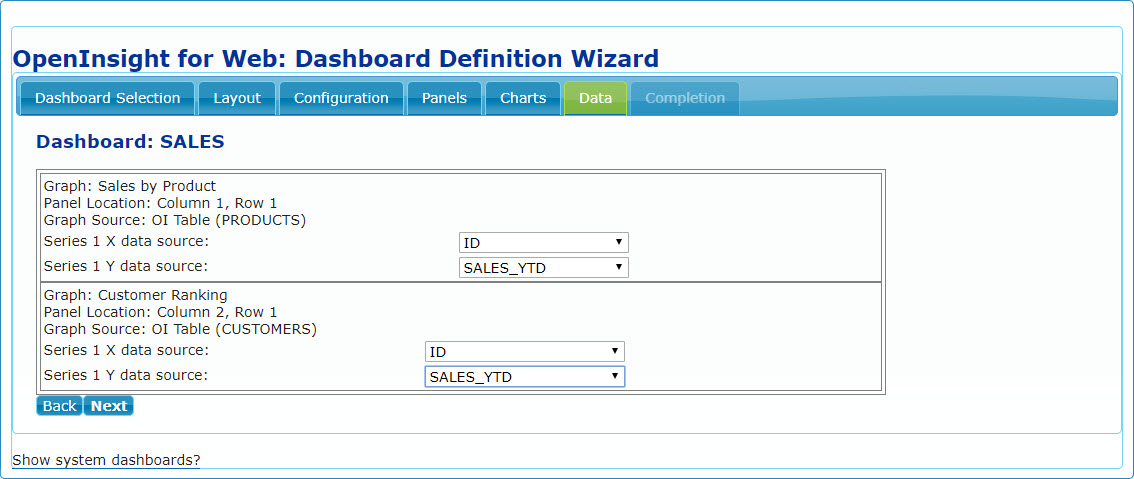Open Customer Ranking X data source dropdown
The width and height of the screenshot is (1134, 479).
tap(524, 352)
